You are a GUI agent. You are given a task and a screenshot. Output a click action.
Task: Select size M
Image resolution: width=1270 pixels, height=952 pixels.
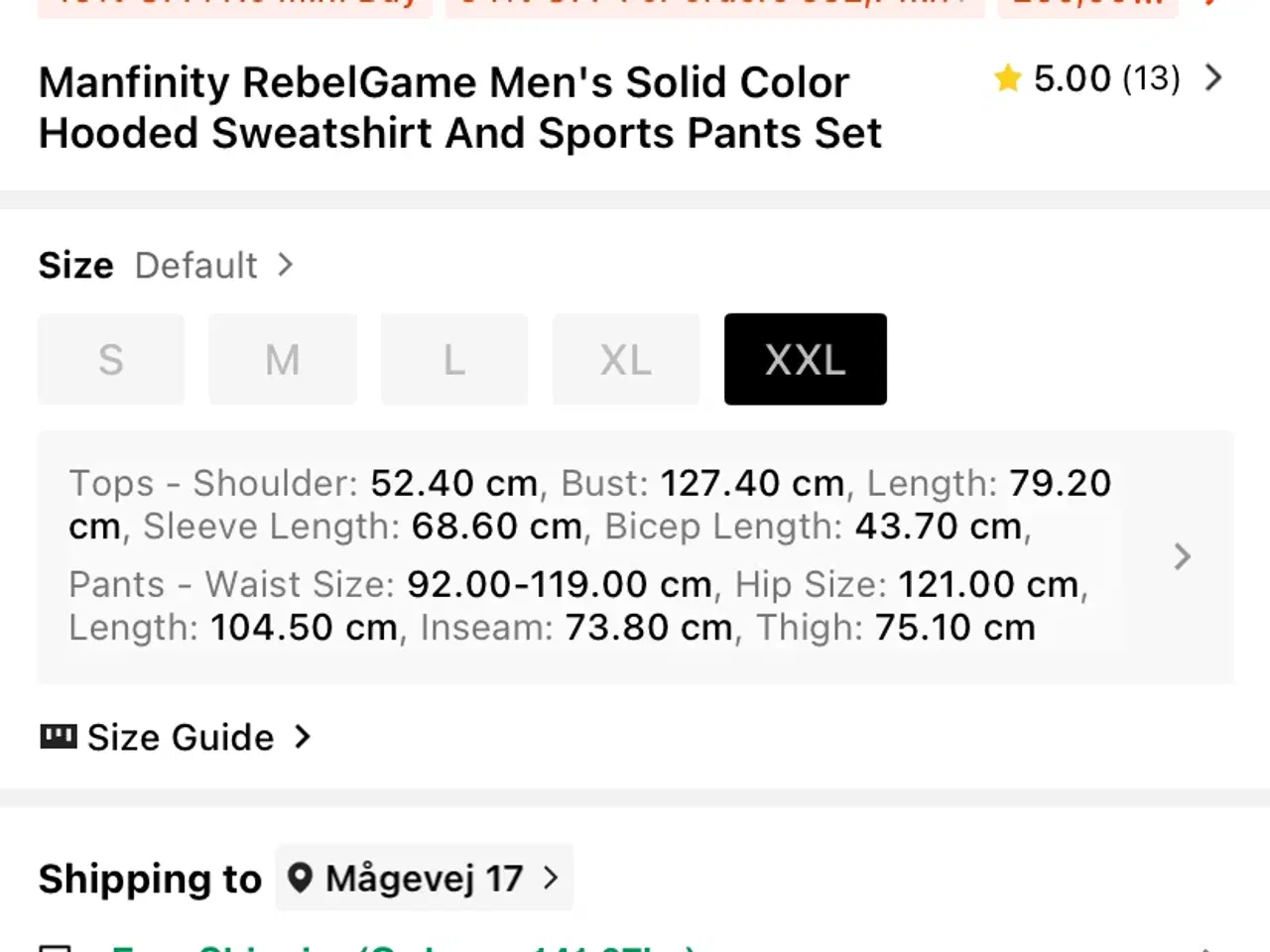tap(283, 359)
